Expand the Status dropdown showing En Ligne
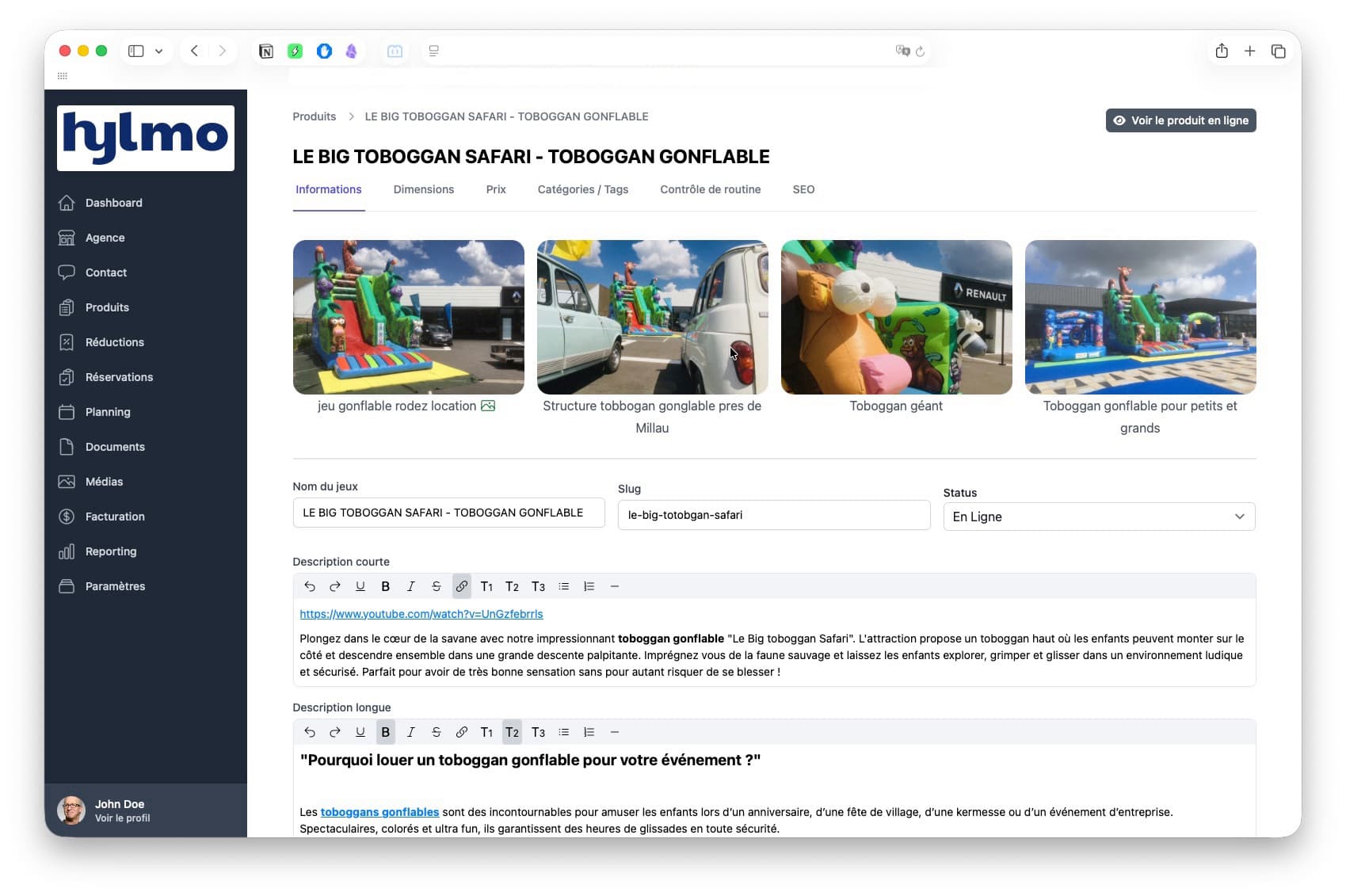 1098,517
